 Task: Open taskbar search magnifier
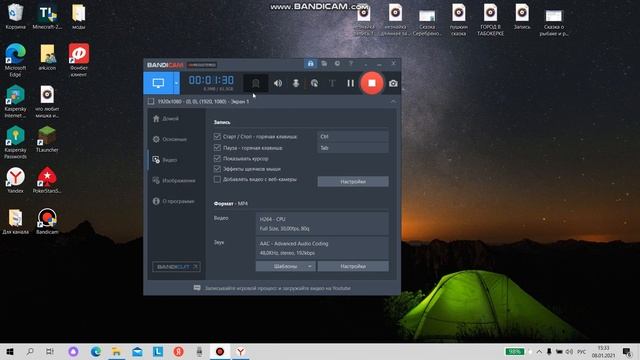(30, 351)
